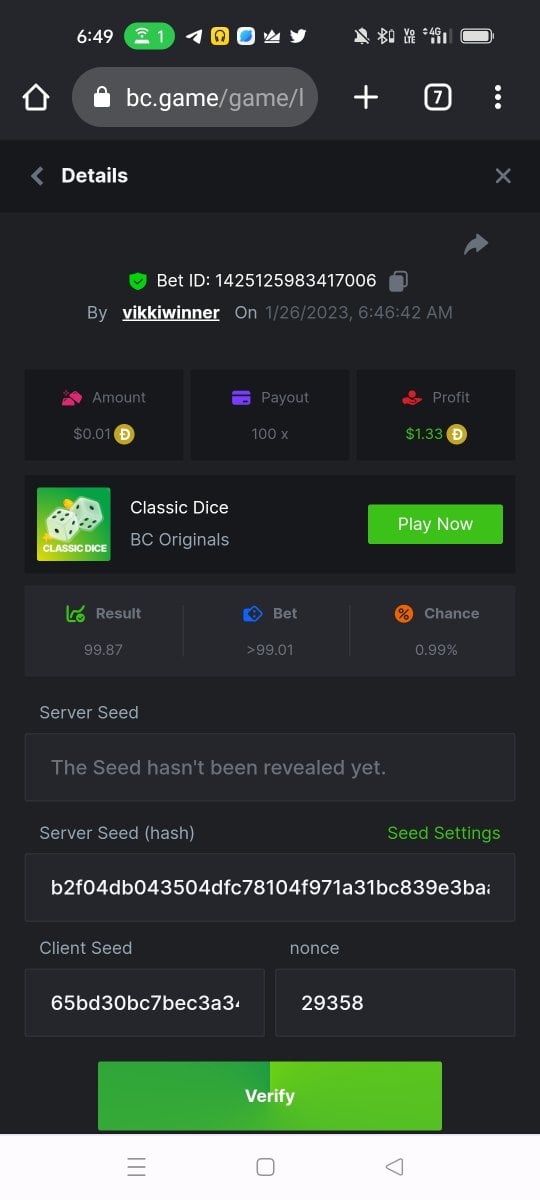Go back using the Details chevron
The width and height of the screenshot is (540, 1200).
[x=37, y=176]
